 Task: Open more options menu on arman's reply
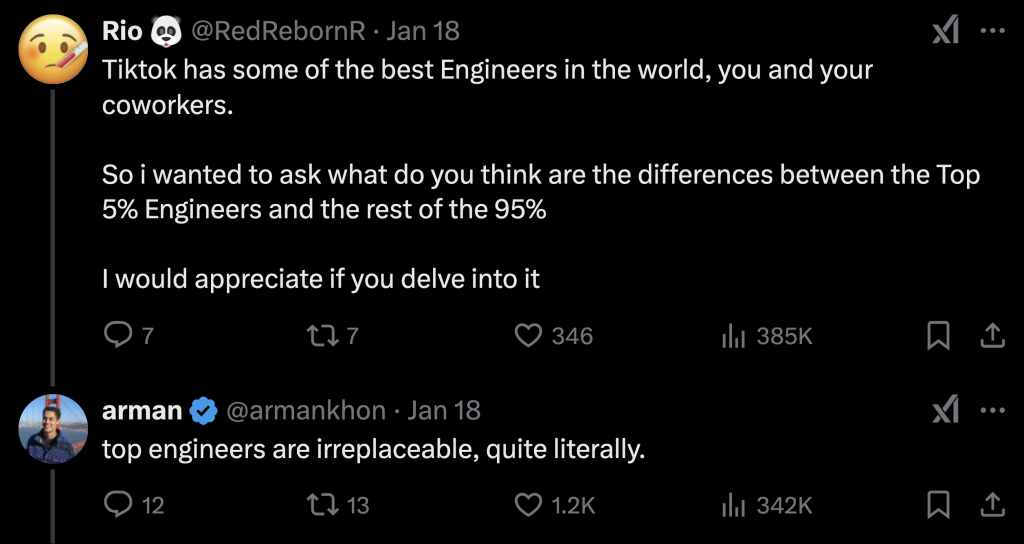click(993, 410)
